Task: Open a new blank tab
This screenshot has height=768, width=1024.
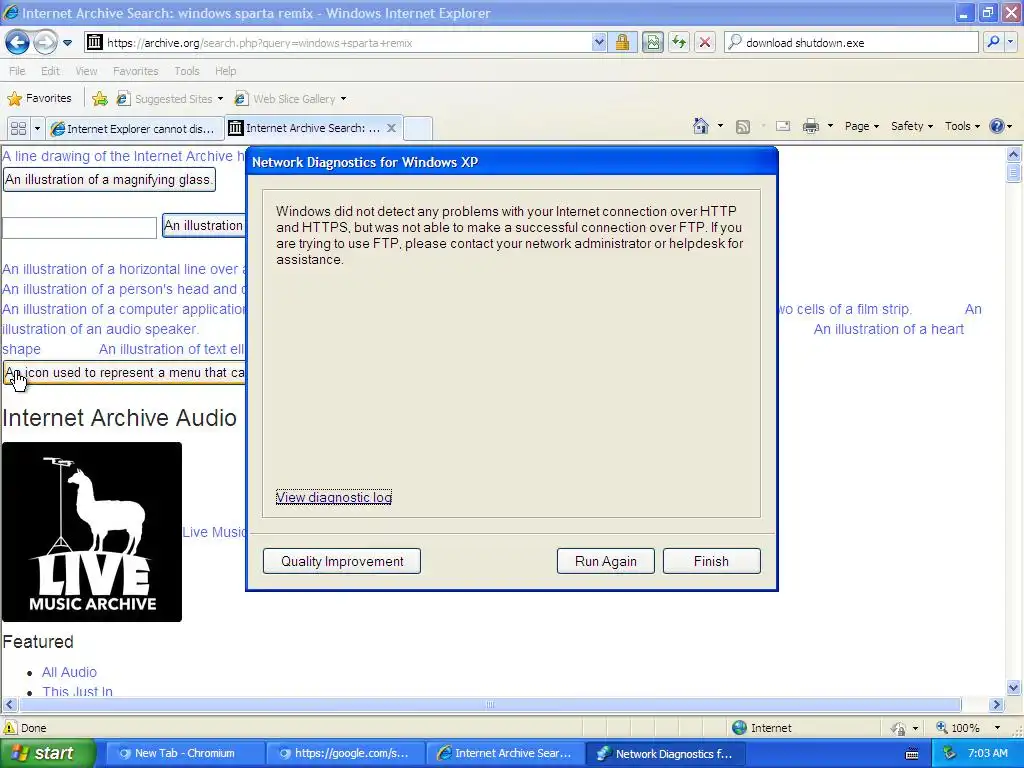Action: (x=418, y=128)
